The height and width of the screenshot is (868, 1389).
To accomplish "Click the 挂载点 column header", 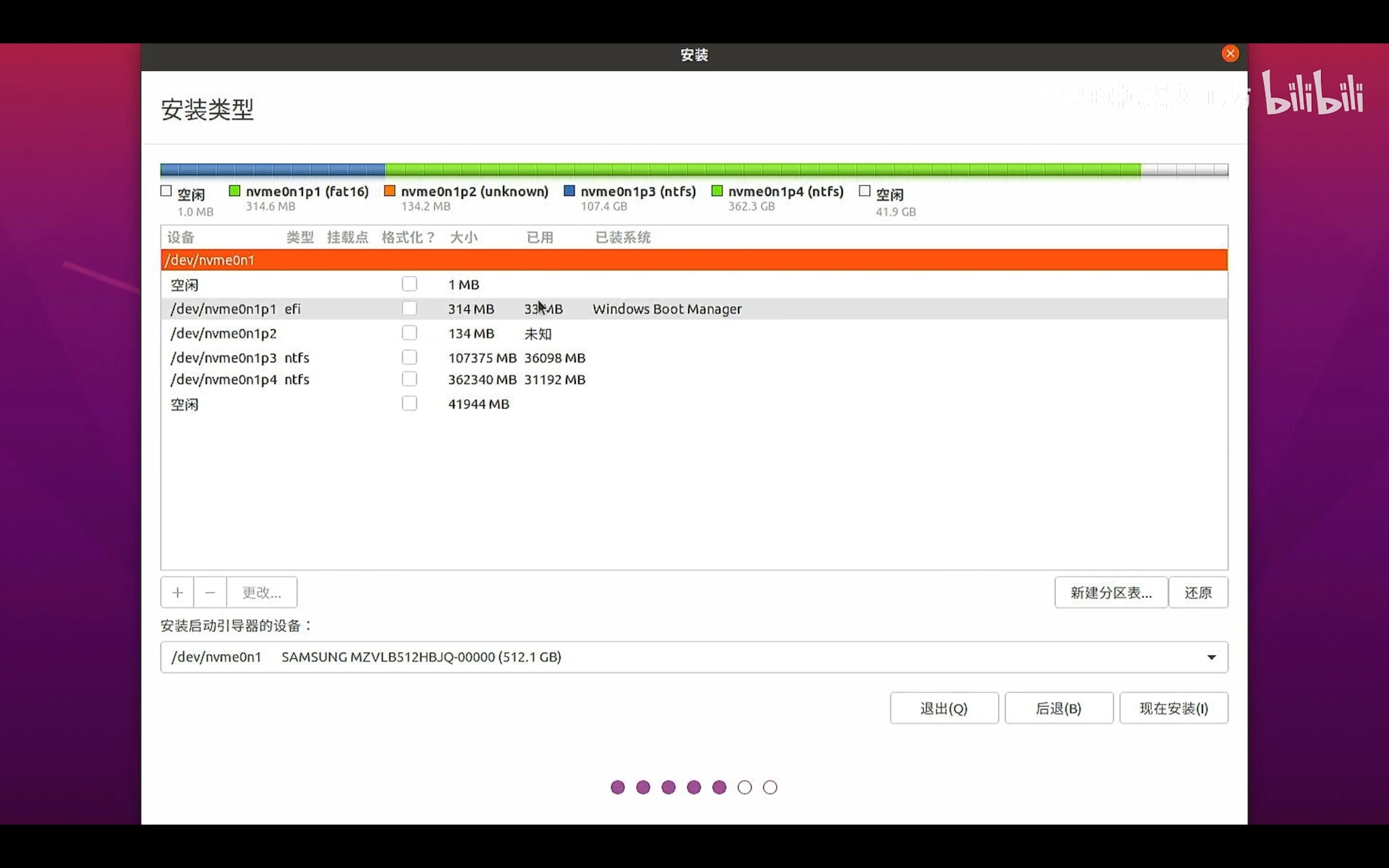I will tap(348, 238).
